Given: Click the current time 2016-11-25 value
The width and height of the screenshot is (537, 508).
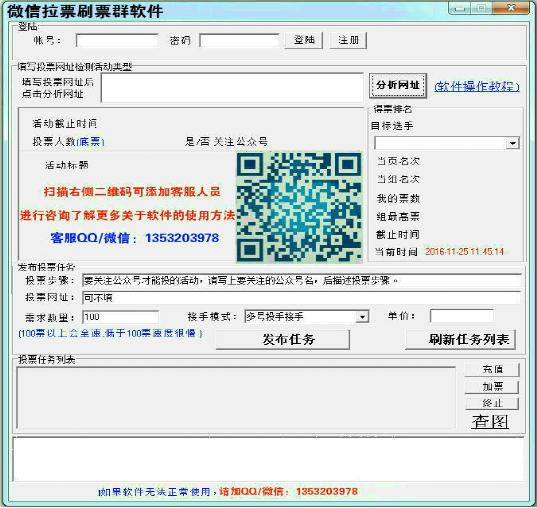Looking at the screenshot, I should coord(464,252).
